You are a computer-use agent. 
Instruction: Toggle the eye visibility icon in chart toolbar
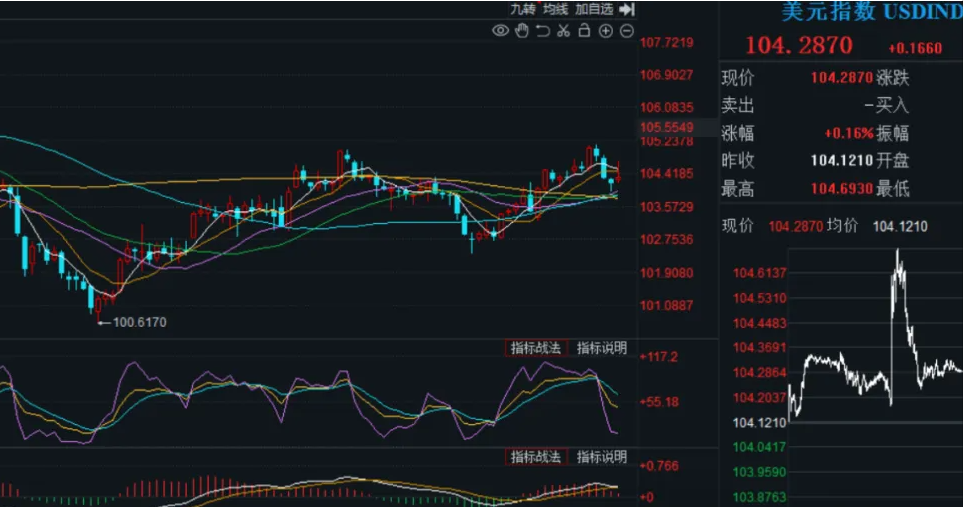tap(501, 31)
